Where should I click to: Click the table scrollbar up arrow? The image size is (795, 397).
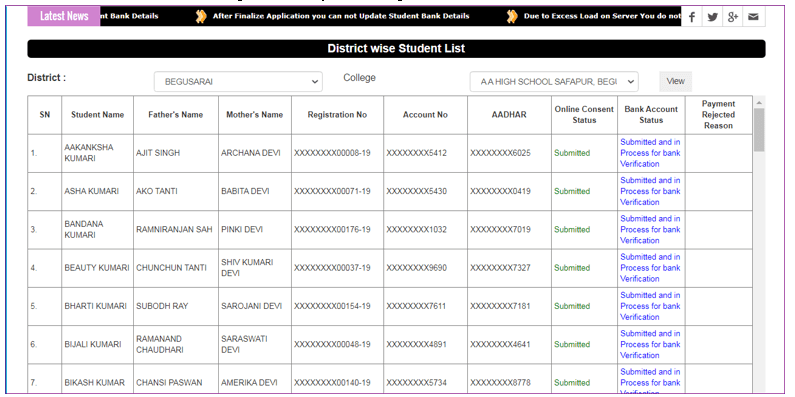pyautogui.click(x=759, y=102)
